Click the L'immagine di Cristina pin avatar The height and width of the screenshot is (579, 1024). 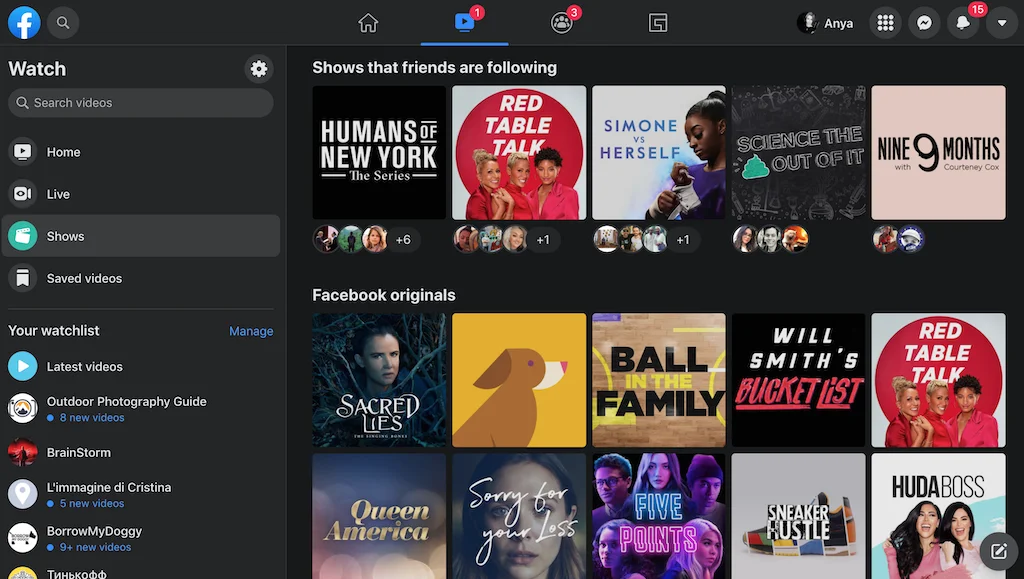point(23,494)
